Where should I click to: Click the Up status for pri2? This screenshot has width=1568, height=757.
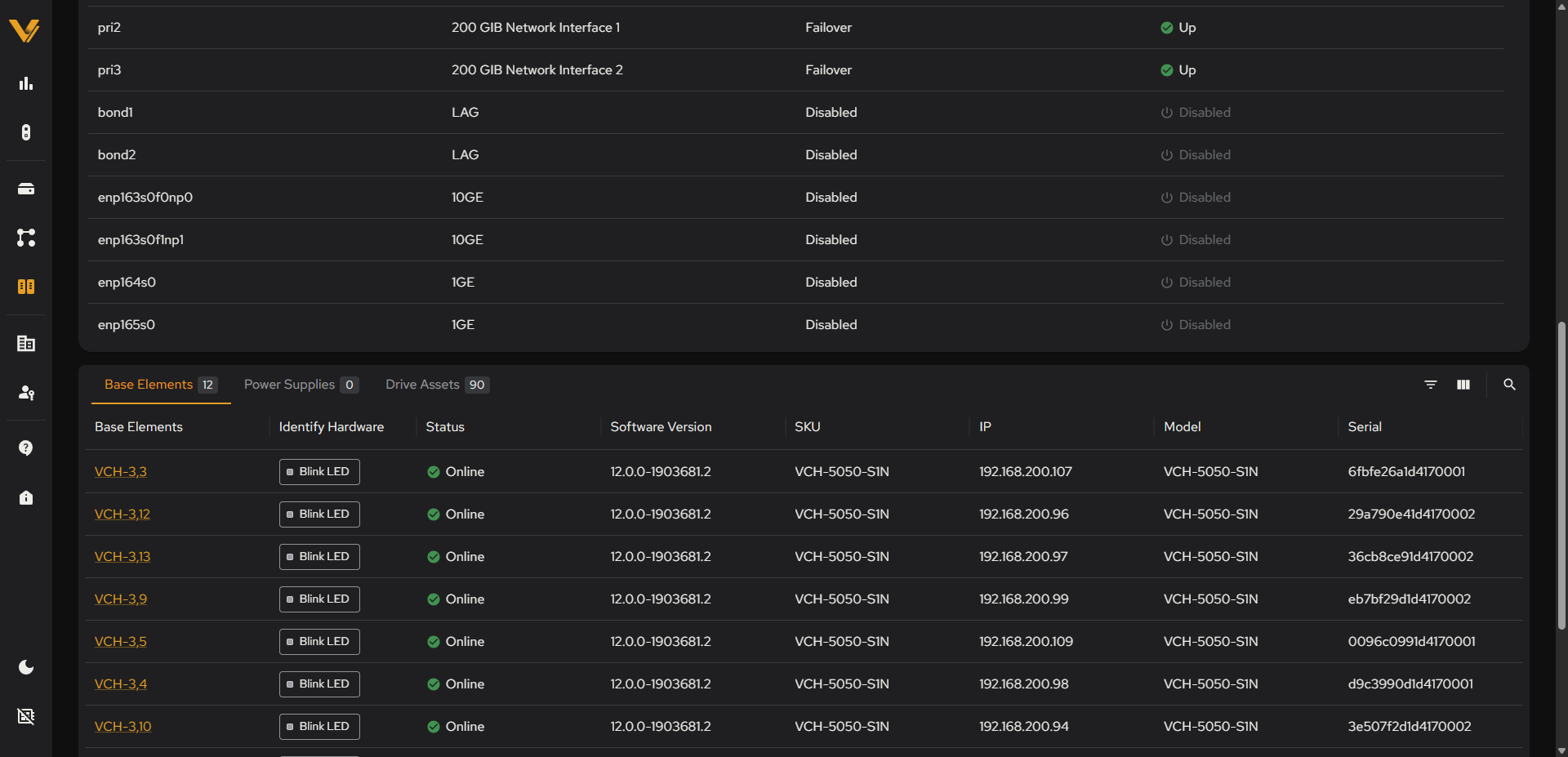1178,27
